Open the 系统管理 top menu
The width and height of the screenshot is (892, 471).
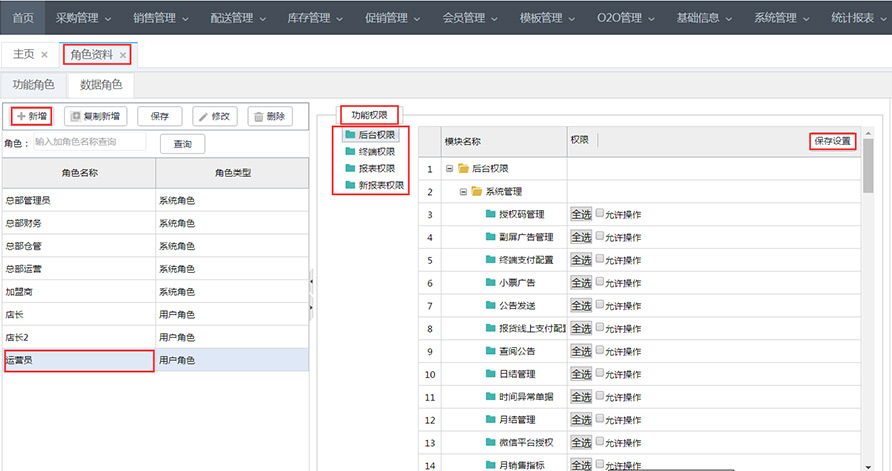pos(782,18)
